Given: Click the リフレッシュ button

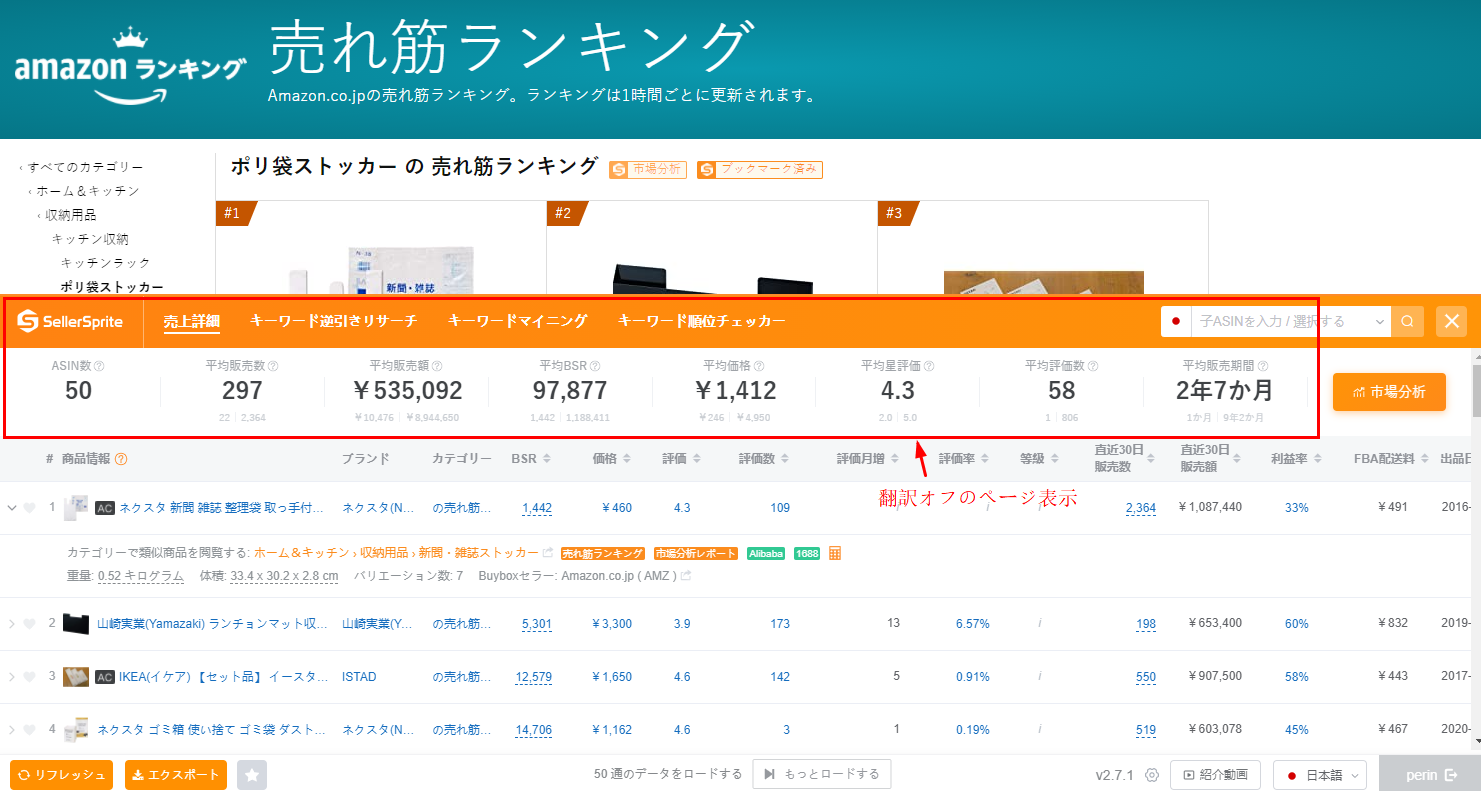Looking at the screenshot, I should pyautogui.click(x=62, y=775).
